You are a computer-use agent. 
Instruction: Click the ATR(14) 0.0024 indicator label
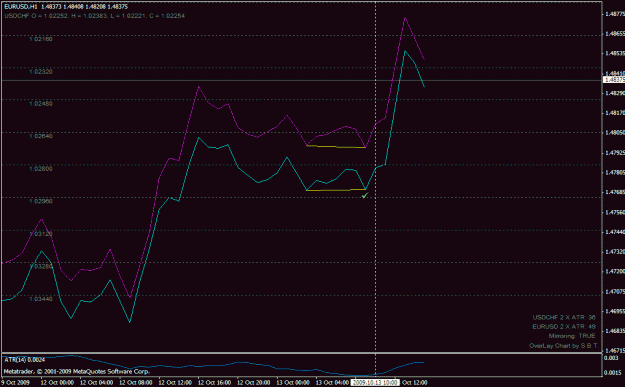click(x=25, y=360)
